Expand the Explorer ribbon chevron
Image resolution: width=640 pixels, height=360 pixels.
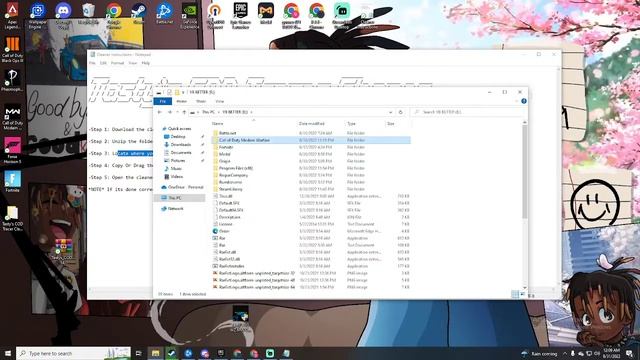click(516, 101)
